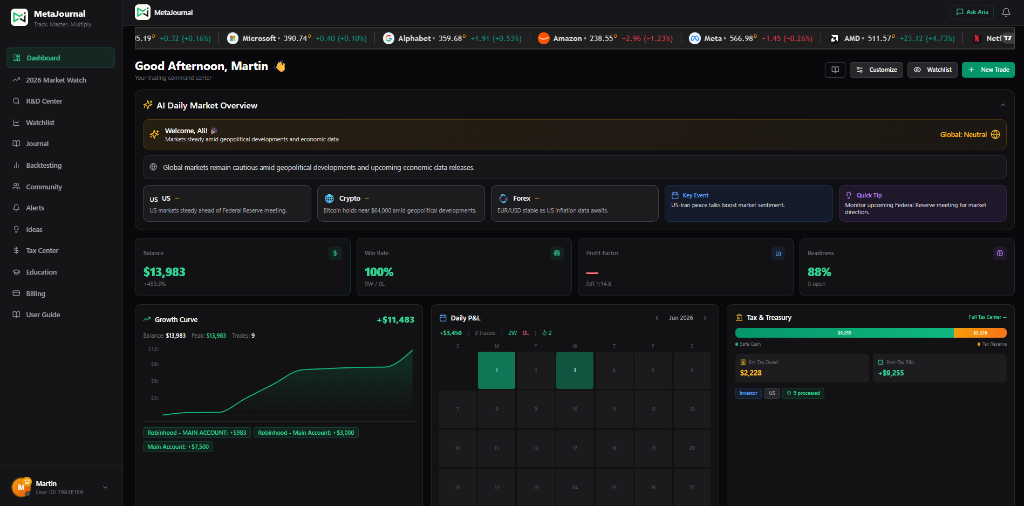Click the Profit Factor chart icon
The image size is (1024, 506).
(x=778, y=253)
